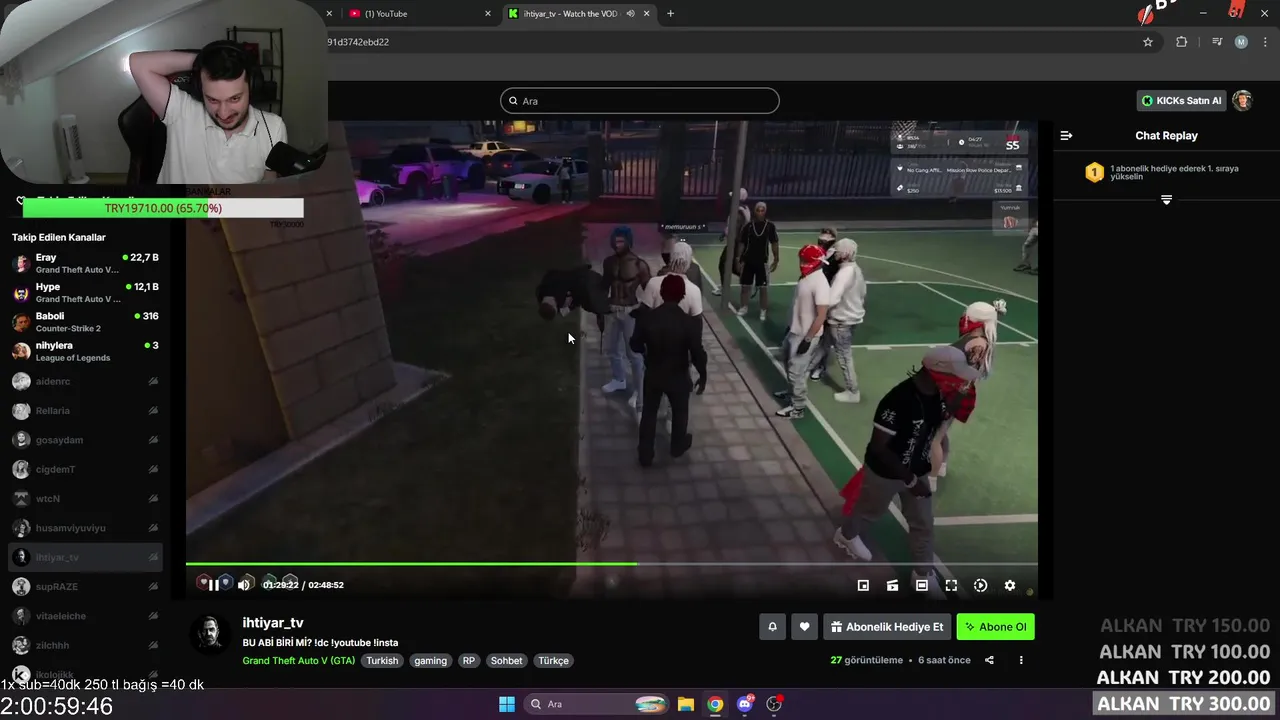Open a new browser tab
This screenshot has height=720, width=1280.
[670, 14]
